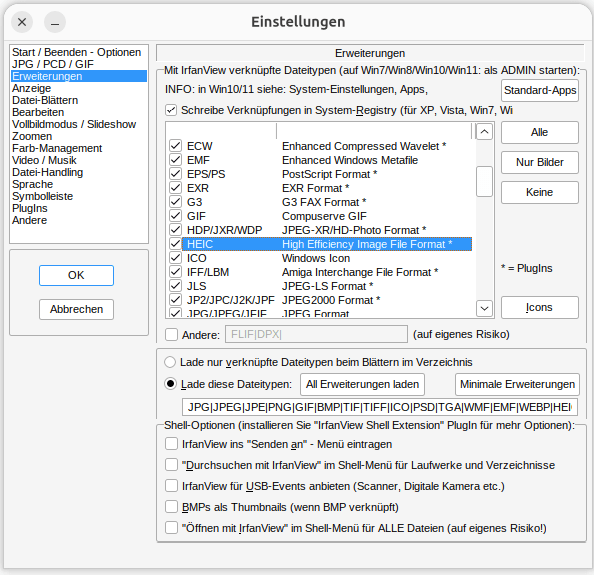Open Standard-Apps settings button

pos(540,91)
